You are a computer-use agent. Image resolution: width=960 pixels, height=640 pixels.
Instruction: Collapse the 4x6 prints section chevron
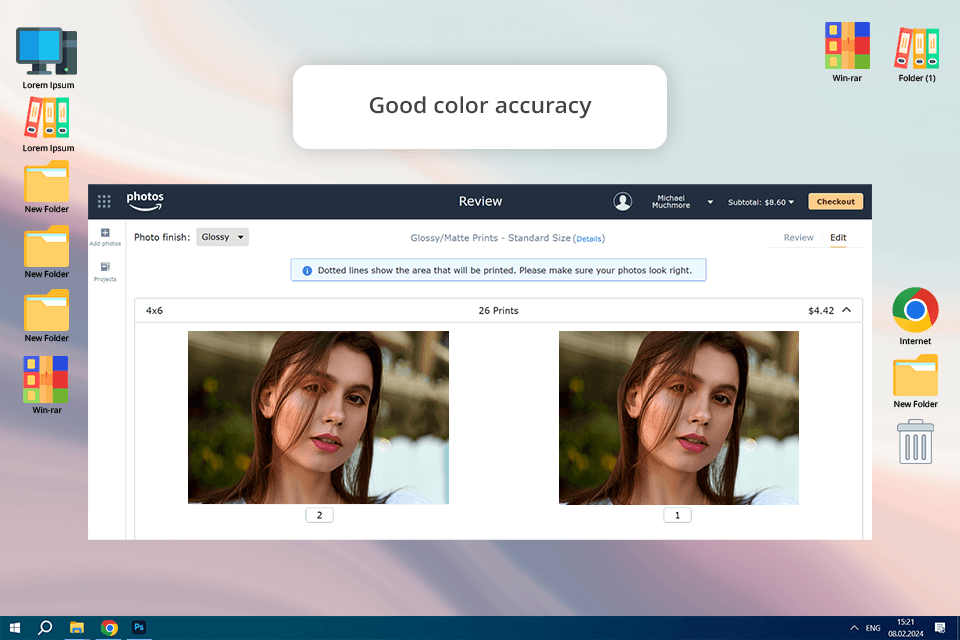click(x=847, y=310)
